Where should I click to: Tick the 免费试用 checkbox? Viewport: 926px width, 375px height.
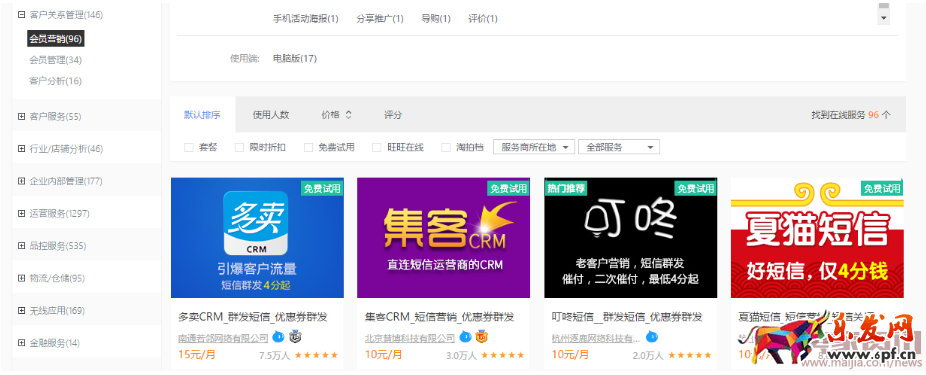pyautogui.click(x=308, y=148)
